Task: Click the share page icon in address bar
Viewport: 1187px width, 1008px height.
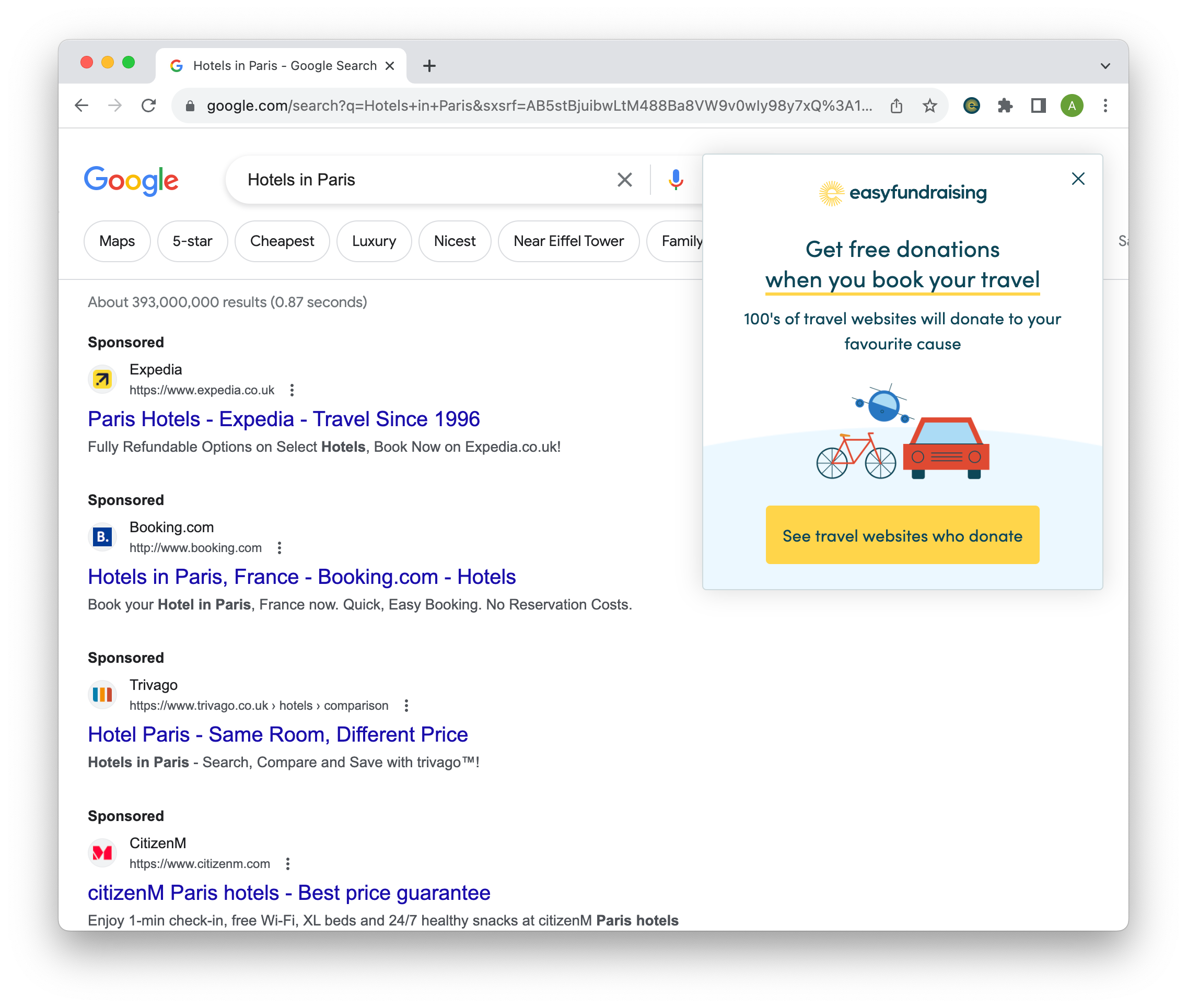Action: click(x=896, y=106)
